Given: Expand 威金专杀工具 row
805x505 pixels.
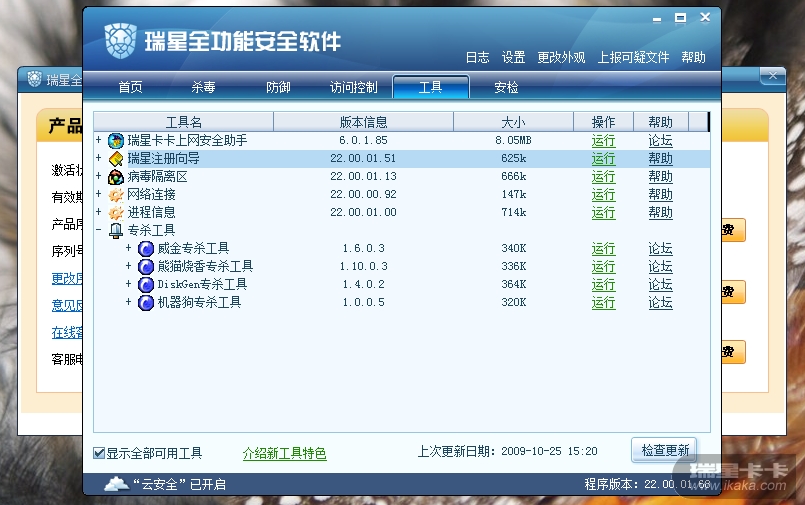Looking at the screenshot, I should point(128,247).
